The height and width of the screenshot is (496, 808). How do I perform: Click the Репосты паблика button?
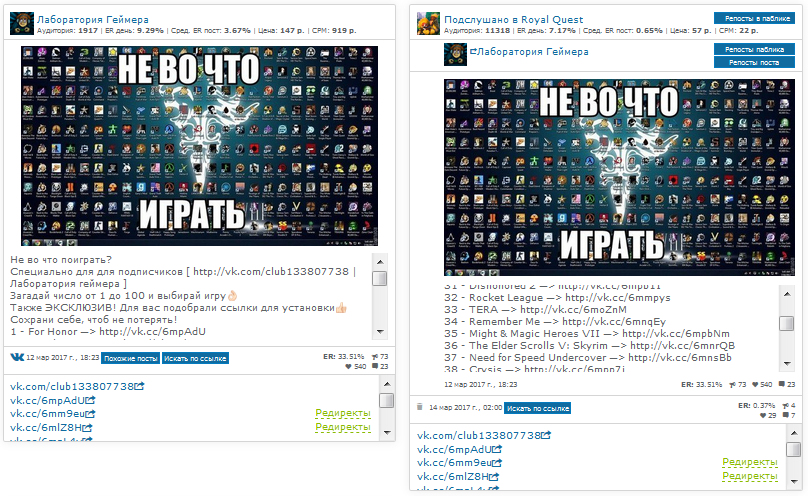(754, 49)
